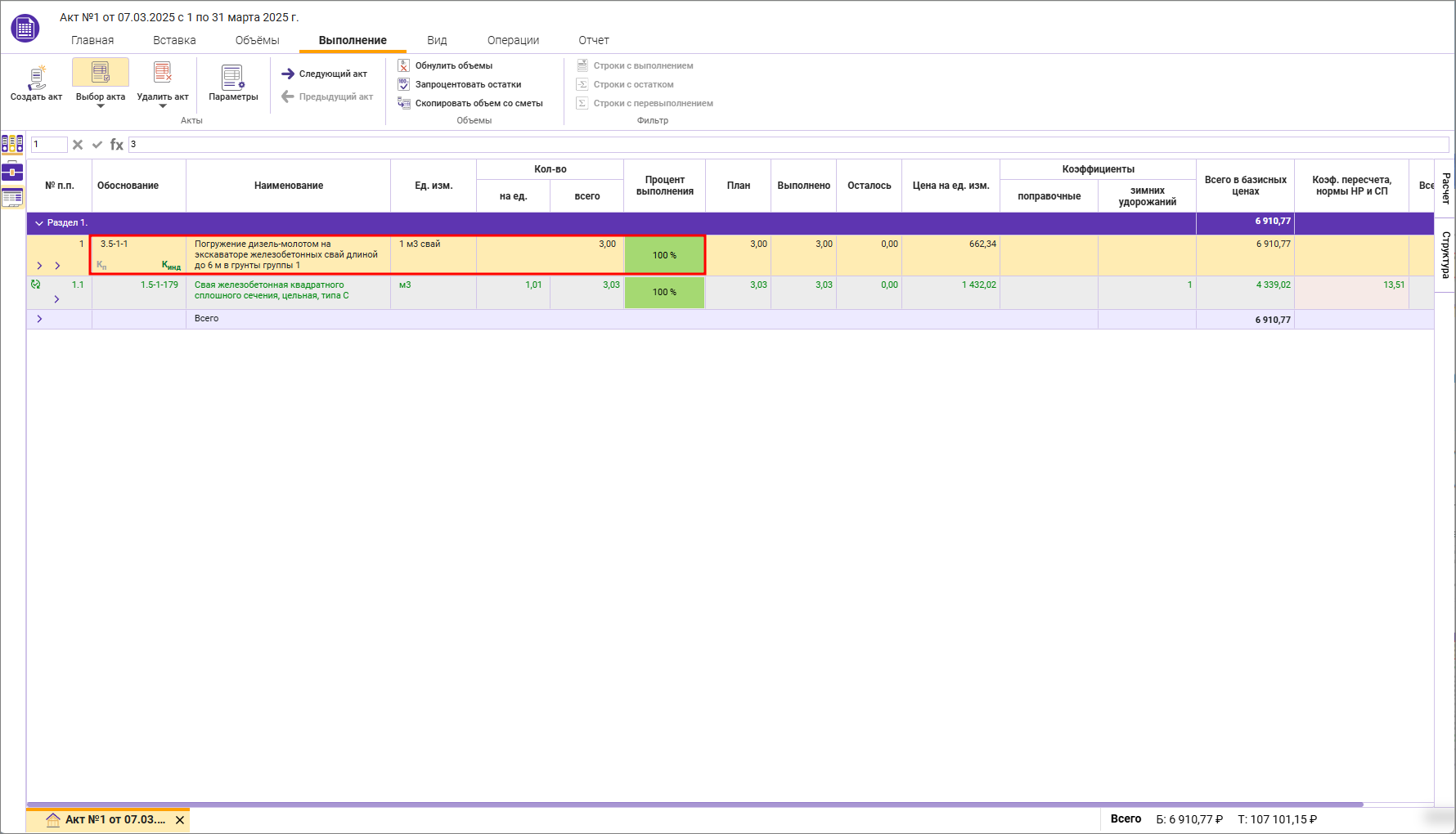Collapse the Раздел 1 section
Screen dimensions: 1456x834
(x=39, y=223)
